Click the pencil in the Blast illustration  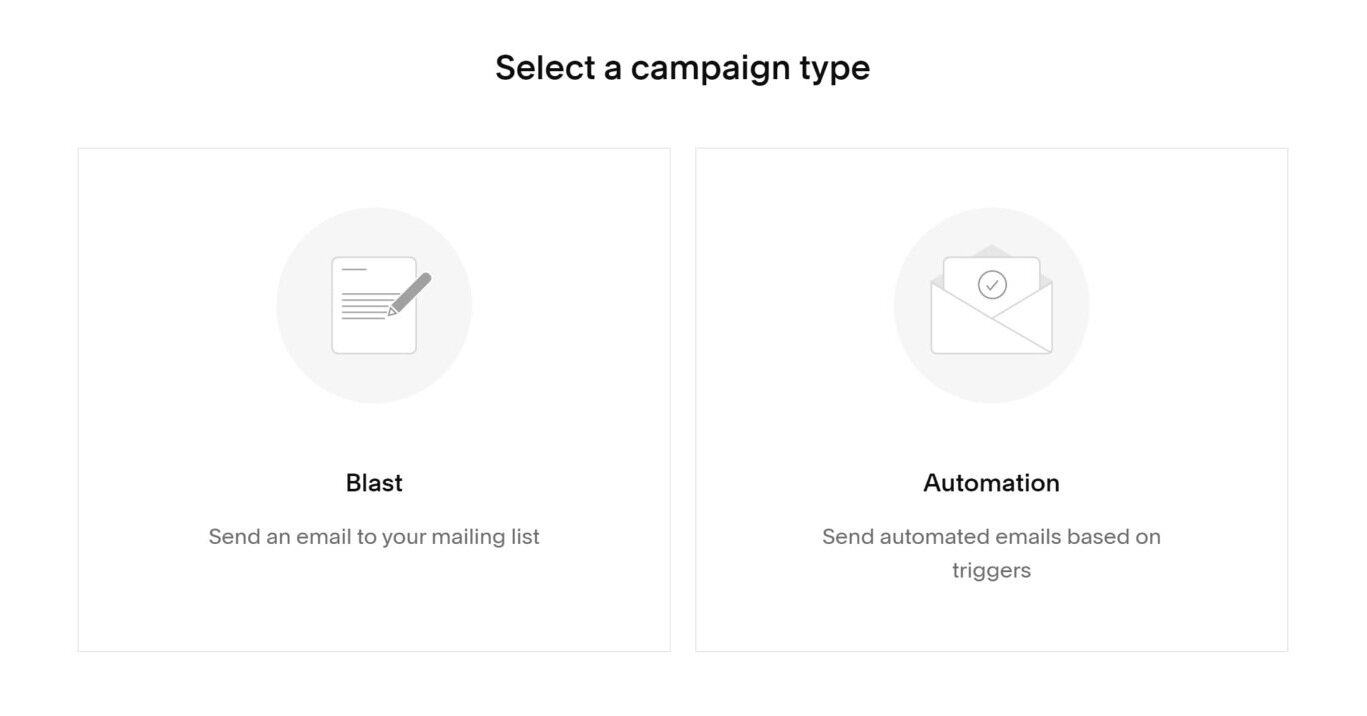[410, 294]
